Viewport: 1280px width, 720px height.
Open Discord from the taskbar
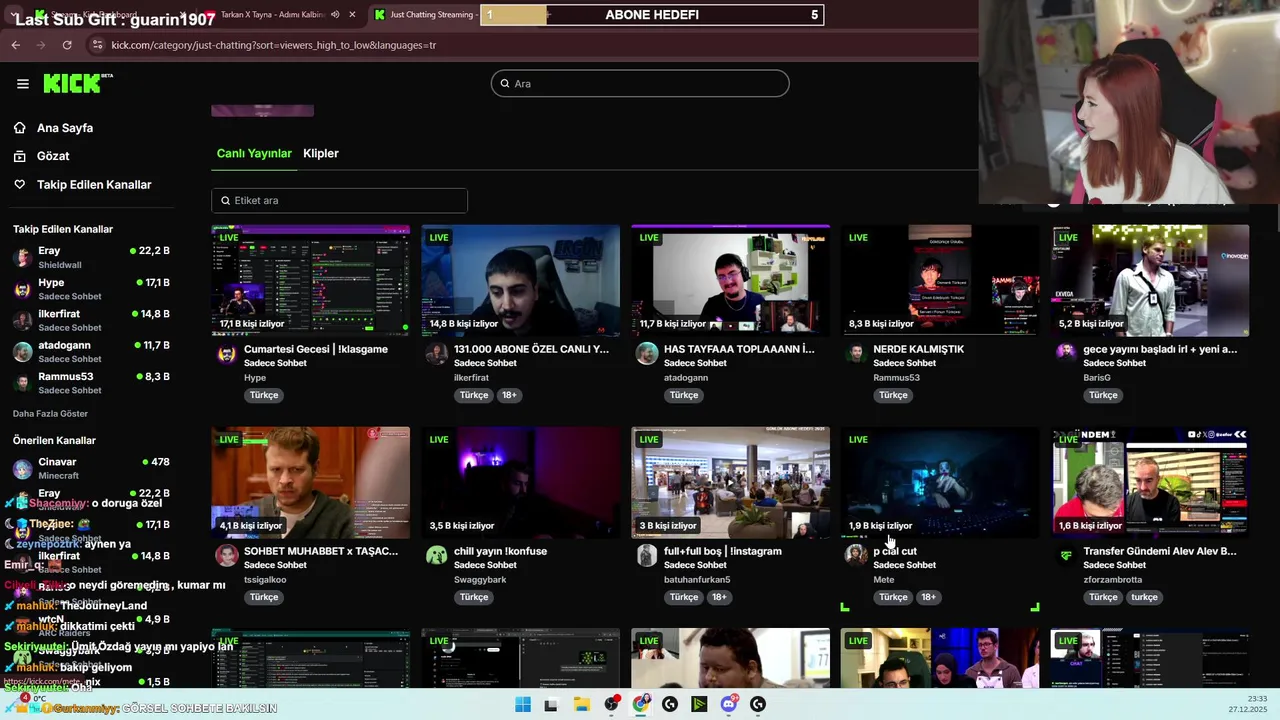tap(729, 705)
